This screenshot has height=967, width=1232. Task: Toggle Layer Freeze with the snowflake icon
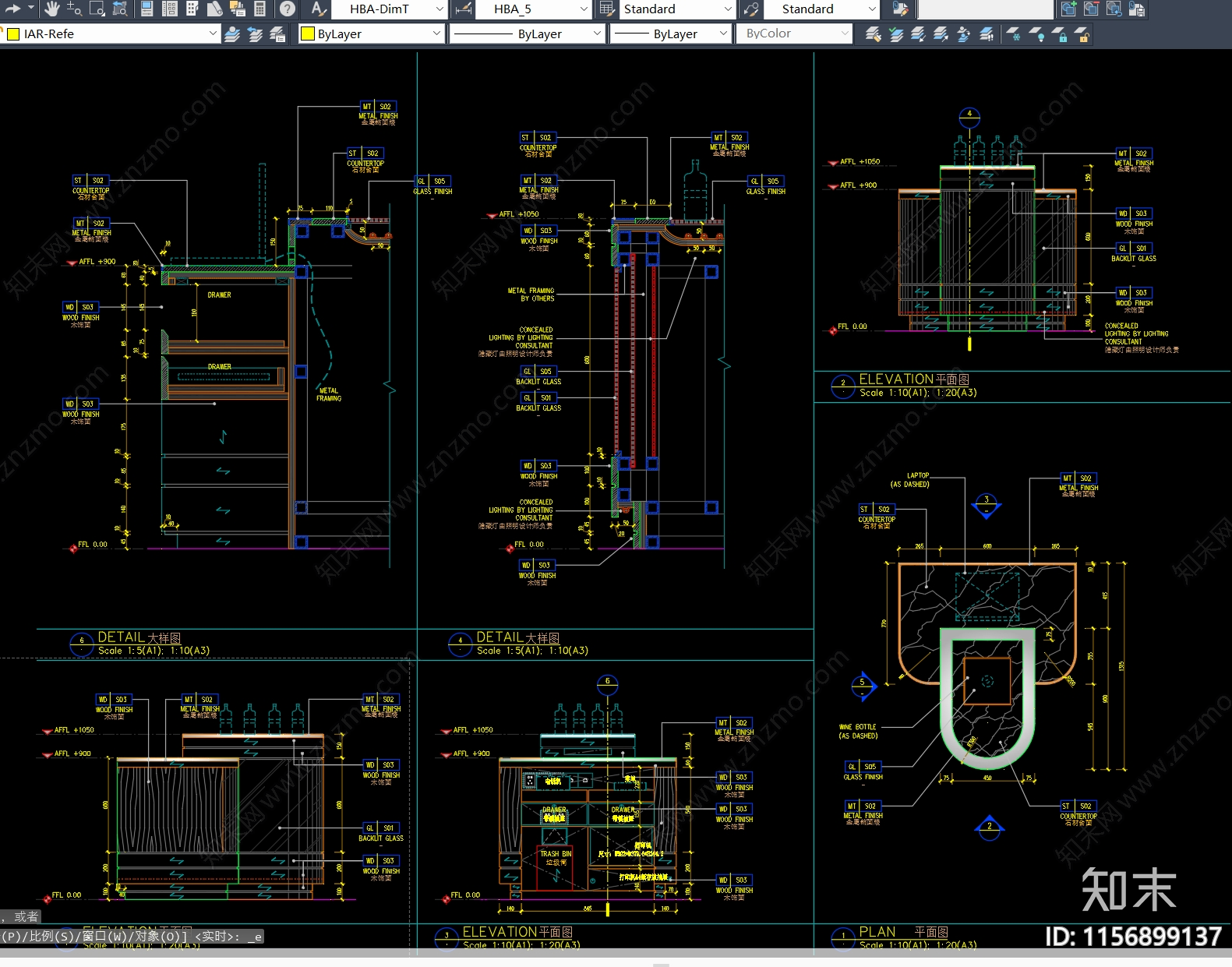[1014, 34]
